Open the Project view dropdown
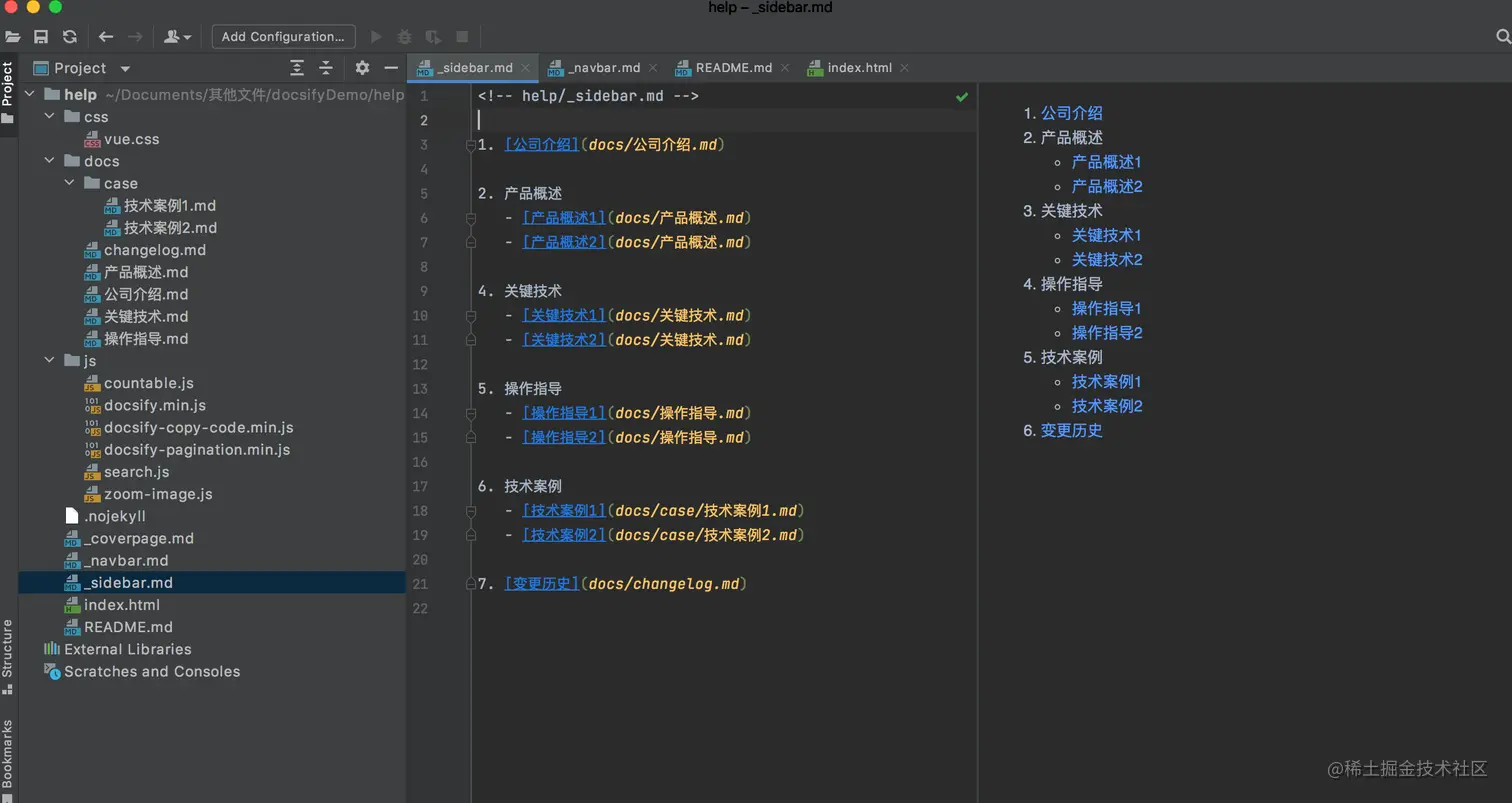 coord(125,69)
